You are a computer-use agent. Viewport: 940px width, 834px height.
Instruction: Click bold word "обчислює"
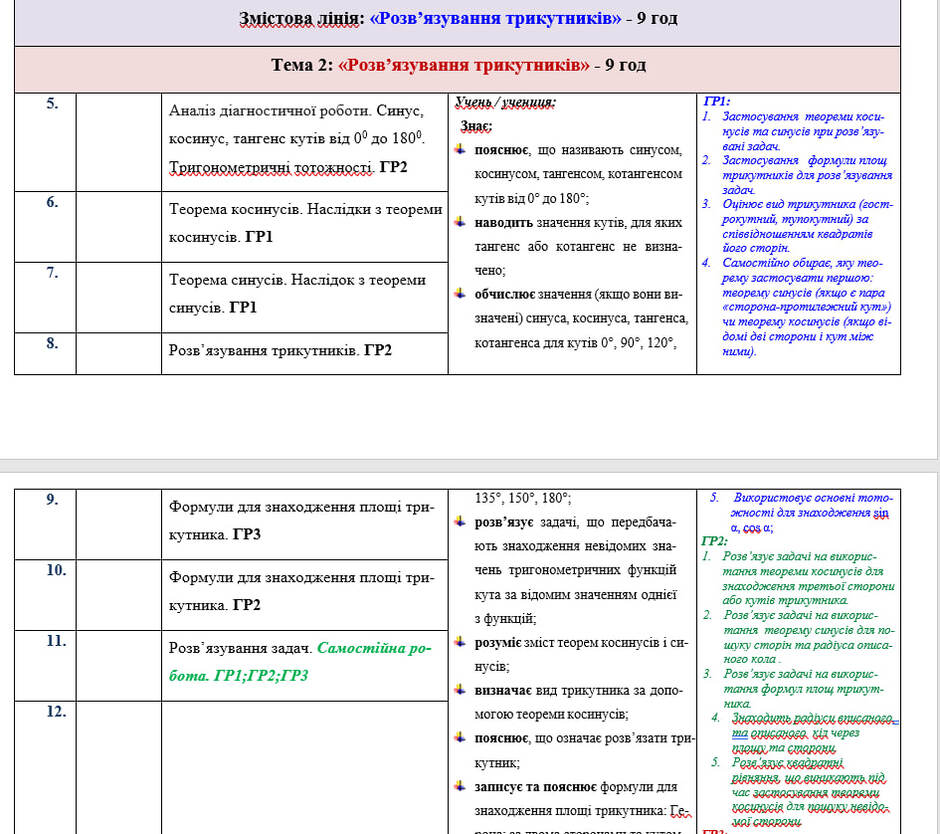coord(505,294)
